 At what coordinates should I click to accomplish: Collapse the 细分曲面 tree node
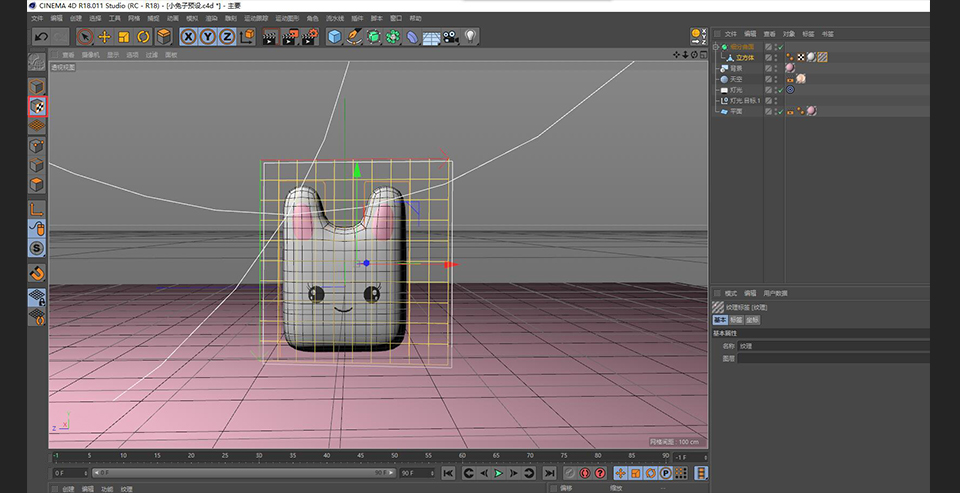pos(716,47)
